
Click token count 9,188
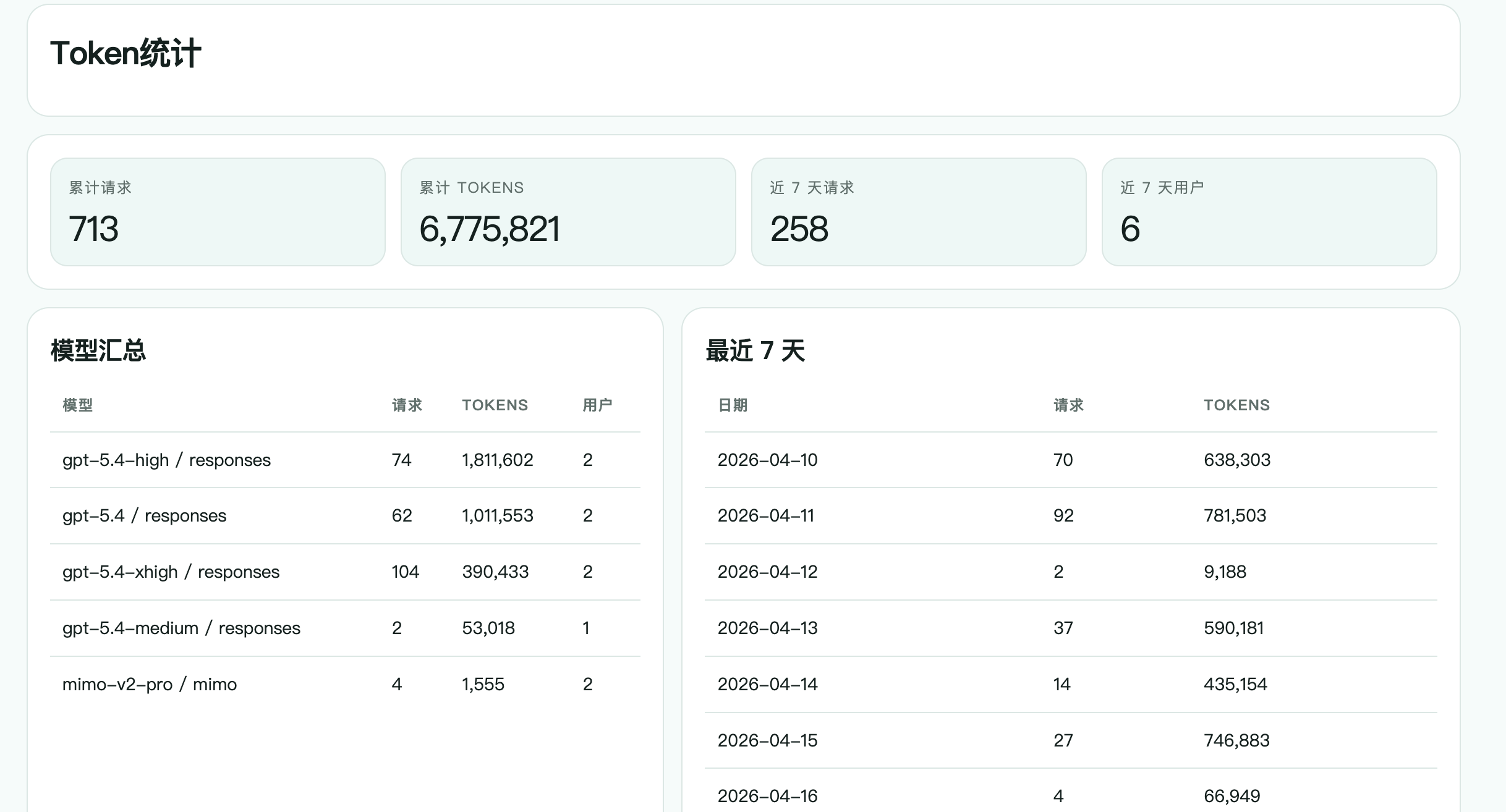pyautogui.click(x=1225, y=572)
